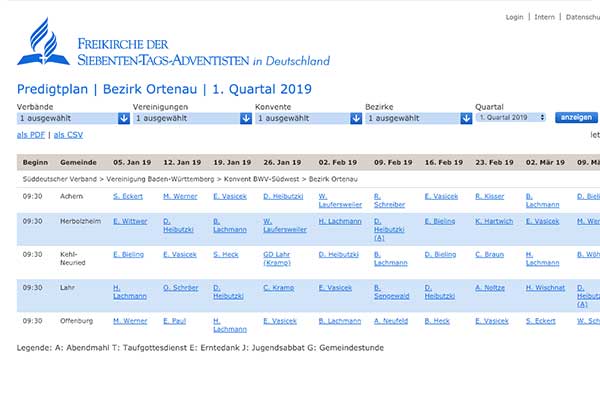This screenshot has width=600, height=400.
Task: Click GD Lahr (Kramp) entry
Action: tap(277, 258)
